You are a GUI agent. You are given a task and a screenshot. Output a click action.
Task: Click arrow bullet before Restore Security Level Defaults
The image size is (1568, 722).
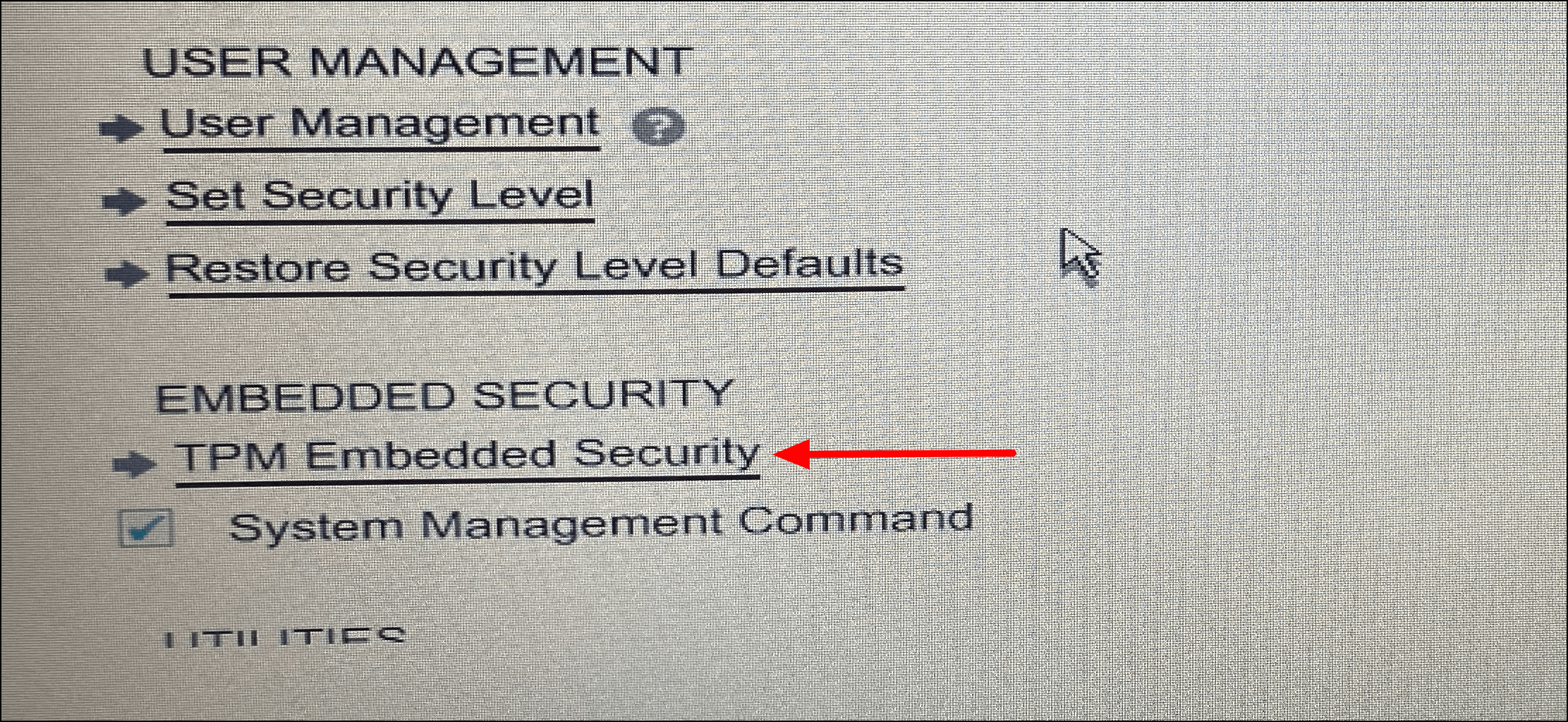[127, 273]
